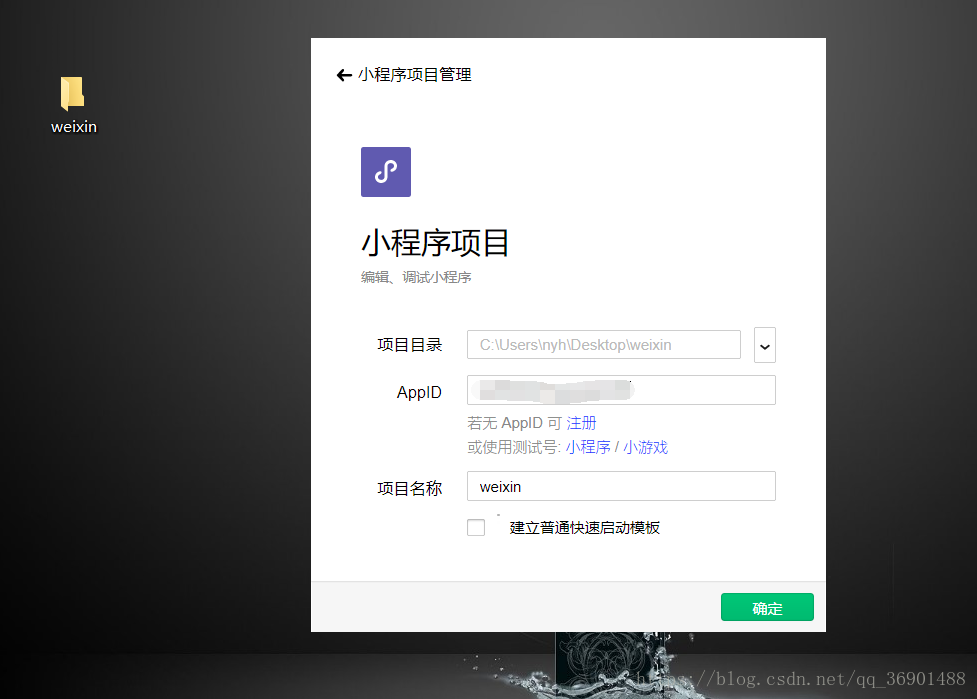Use the 小游戏 test account link
This screenshot has height=699, width=977.
(x=646, y=447)
